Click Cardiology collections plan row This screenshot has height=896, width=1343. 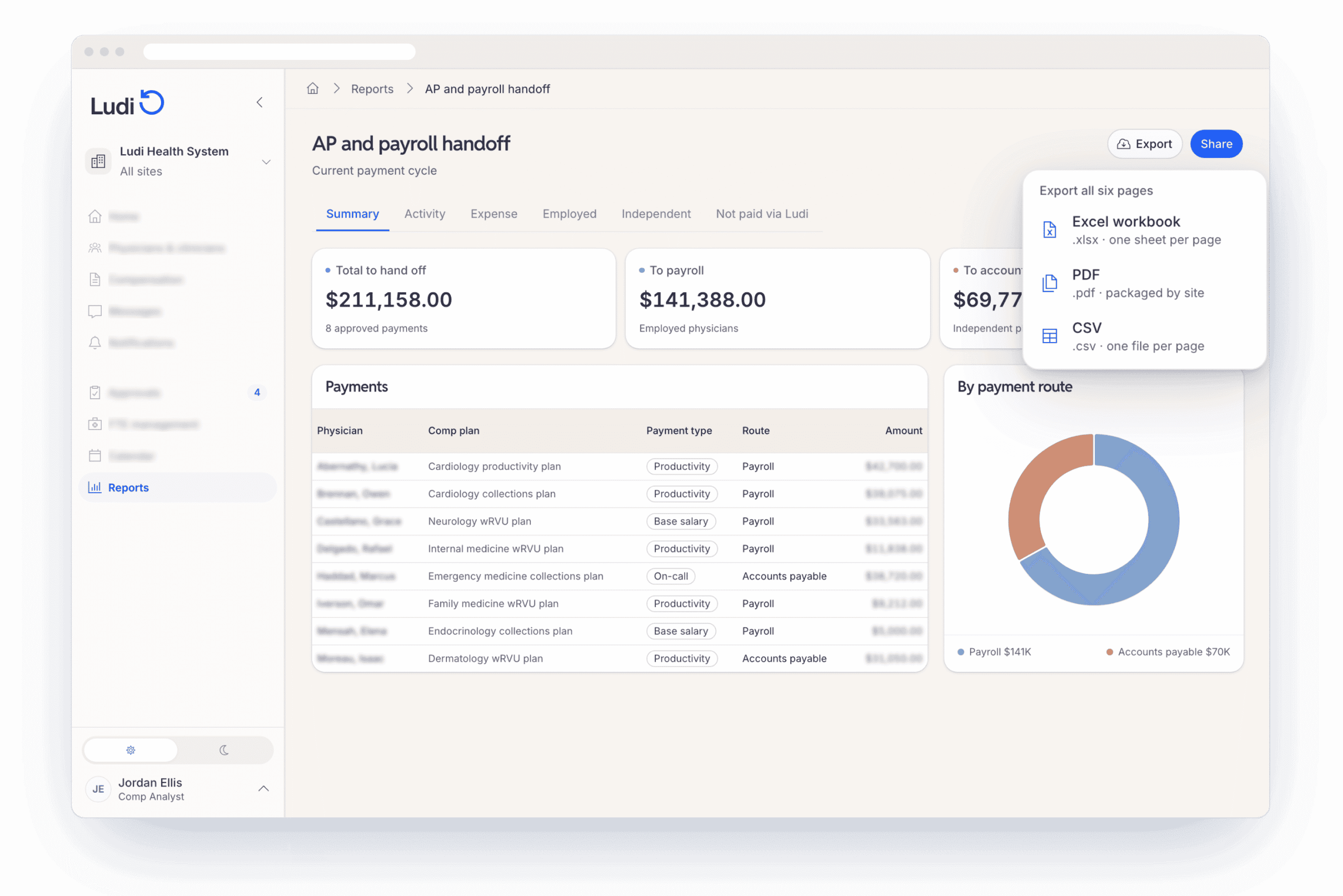pyautogui.click(x=620, y=494)
